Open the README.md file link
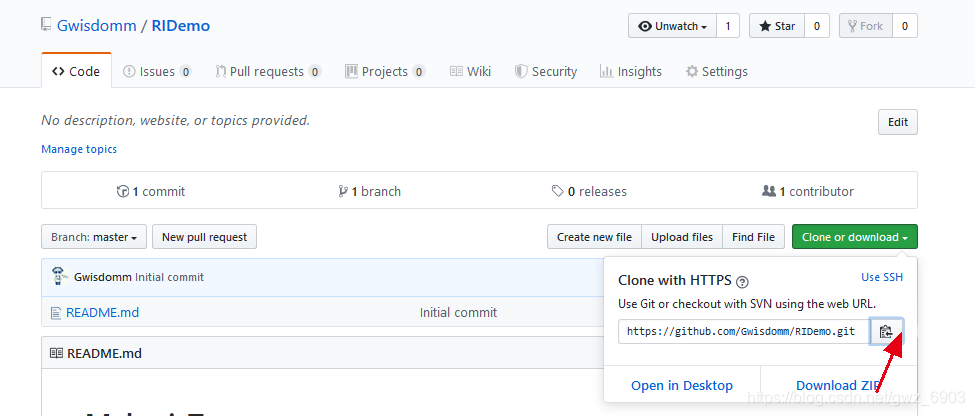This screenshot has height=416, width=975. [103, 312]
